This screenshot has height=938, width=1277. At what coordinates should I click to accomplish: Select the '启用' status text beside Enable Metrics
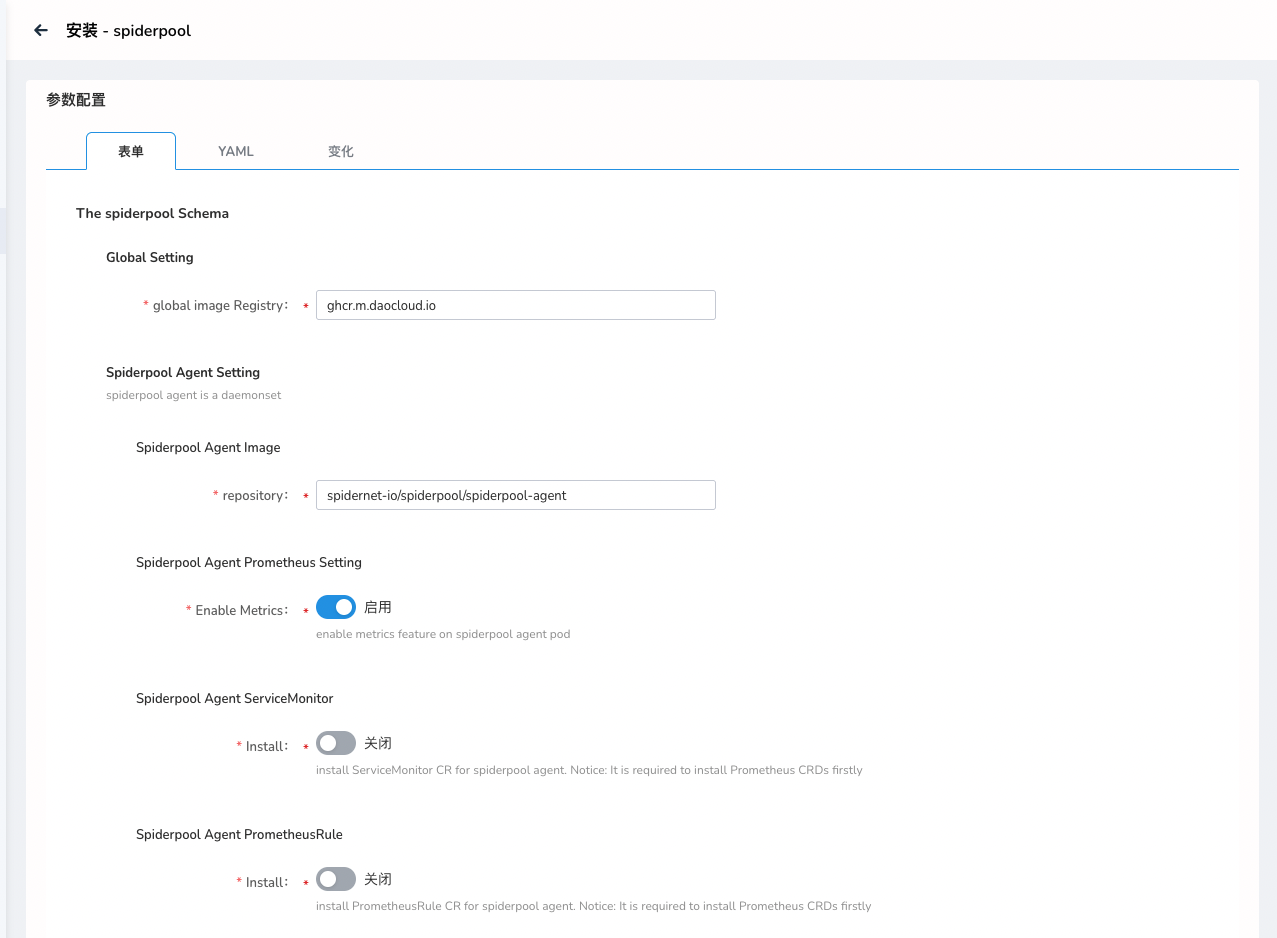coord(378,607)
